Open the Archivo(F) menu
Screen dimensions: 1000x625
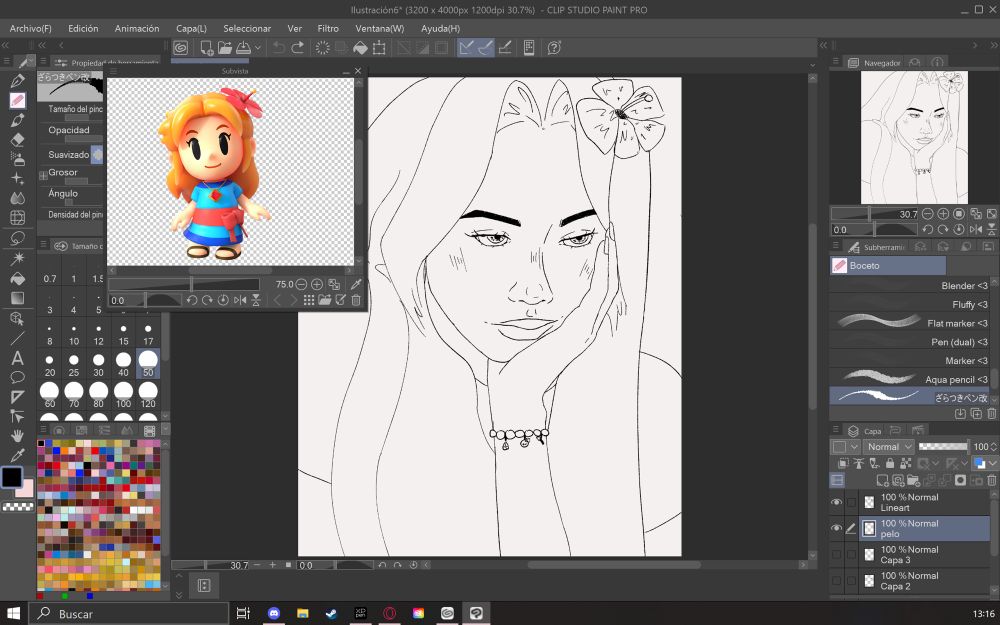pos(31,29)
